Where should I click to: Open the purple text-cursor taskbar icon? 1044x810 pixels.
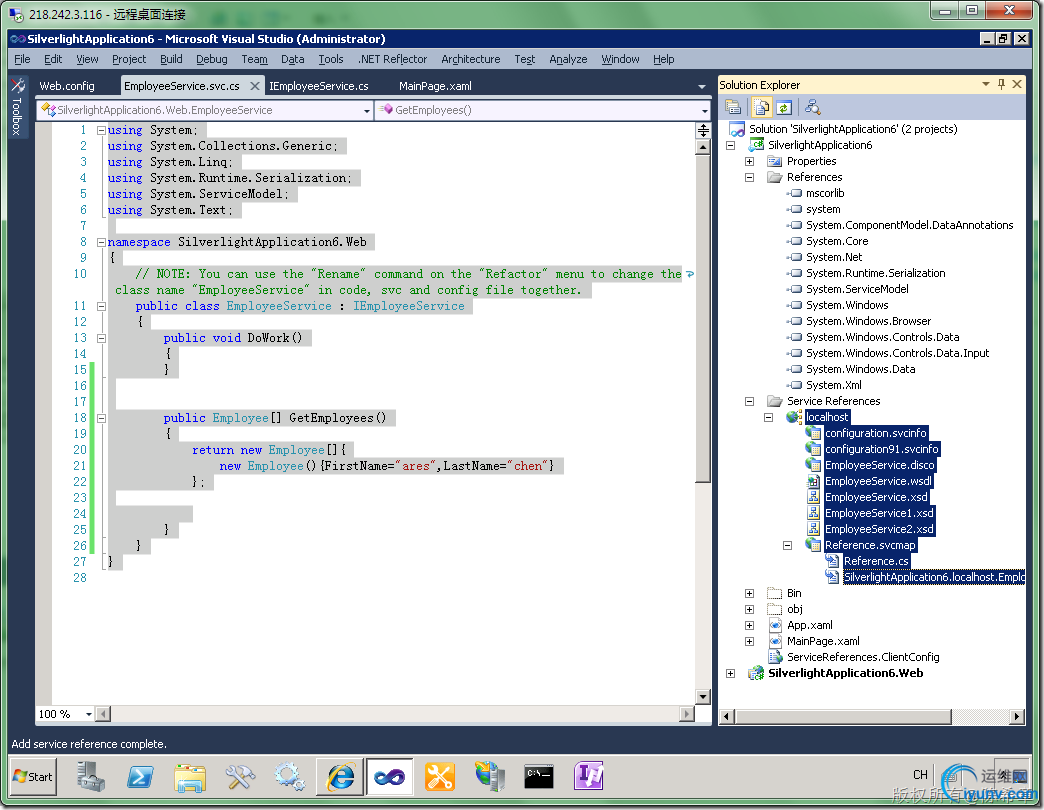click(589, 776)
